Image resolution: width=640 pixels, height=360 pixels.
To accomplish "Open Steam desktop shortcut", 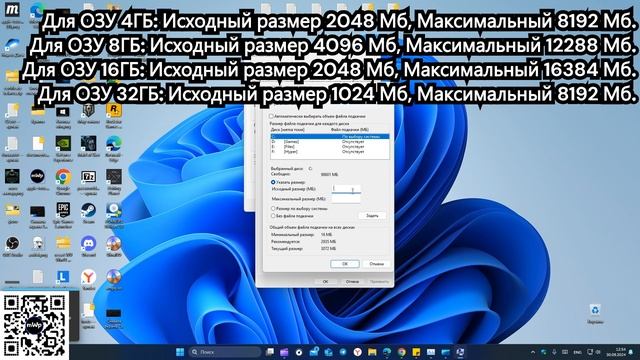I will [89, 210].
